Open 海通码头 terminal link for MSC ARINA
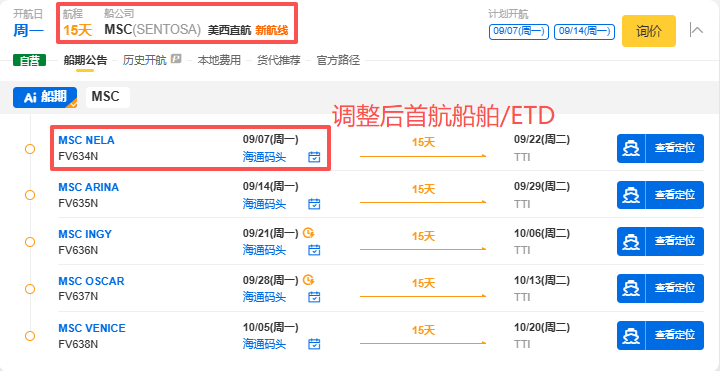The height and width of the screenshot is (371, 720). (264, 204)
